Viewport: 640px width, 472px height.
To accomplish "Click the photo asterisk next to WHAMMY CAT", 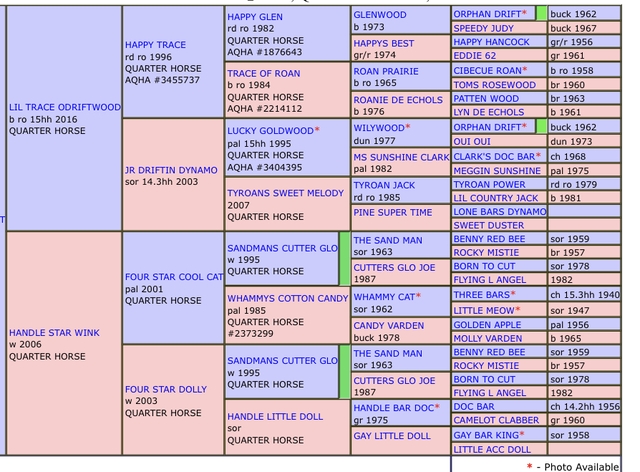I will point(418,297).
